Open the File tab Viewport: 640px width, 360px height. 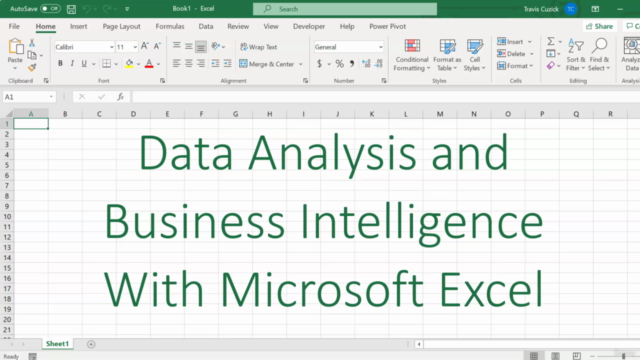coord(14,26)
